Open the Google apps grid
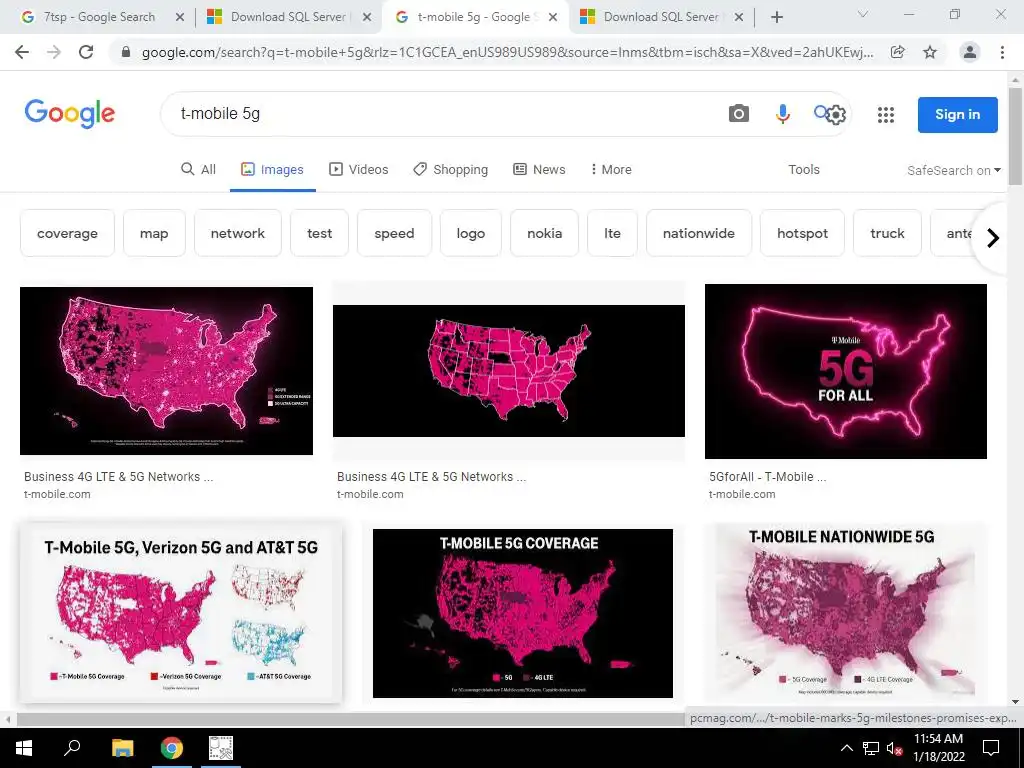Screen dimensions: 1024x768 coord(886,115)
